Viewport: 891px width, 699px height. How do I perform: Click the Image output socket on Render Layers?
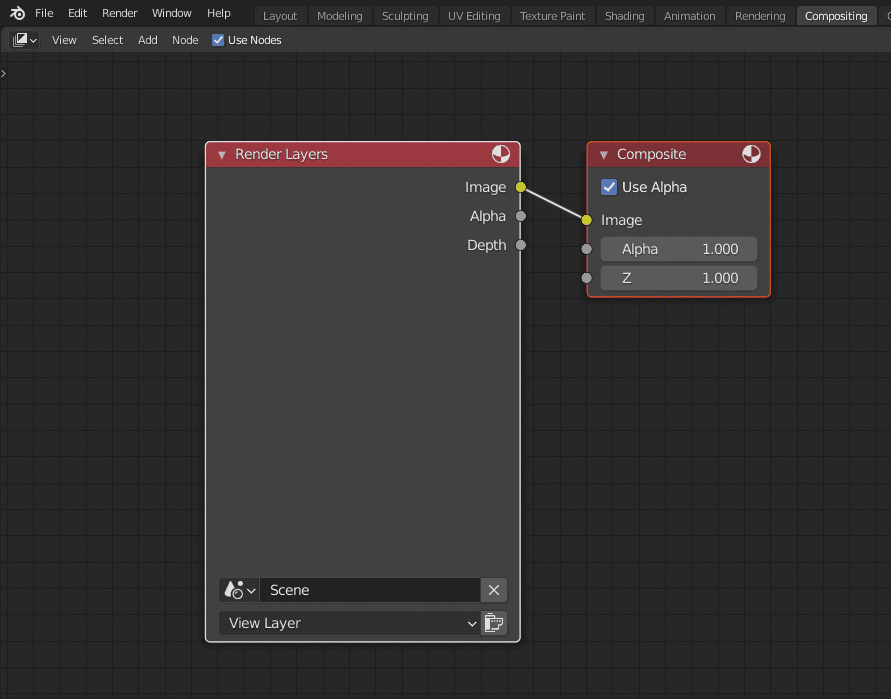tap(520, 187)
